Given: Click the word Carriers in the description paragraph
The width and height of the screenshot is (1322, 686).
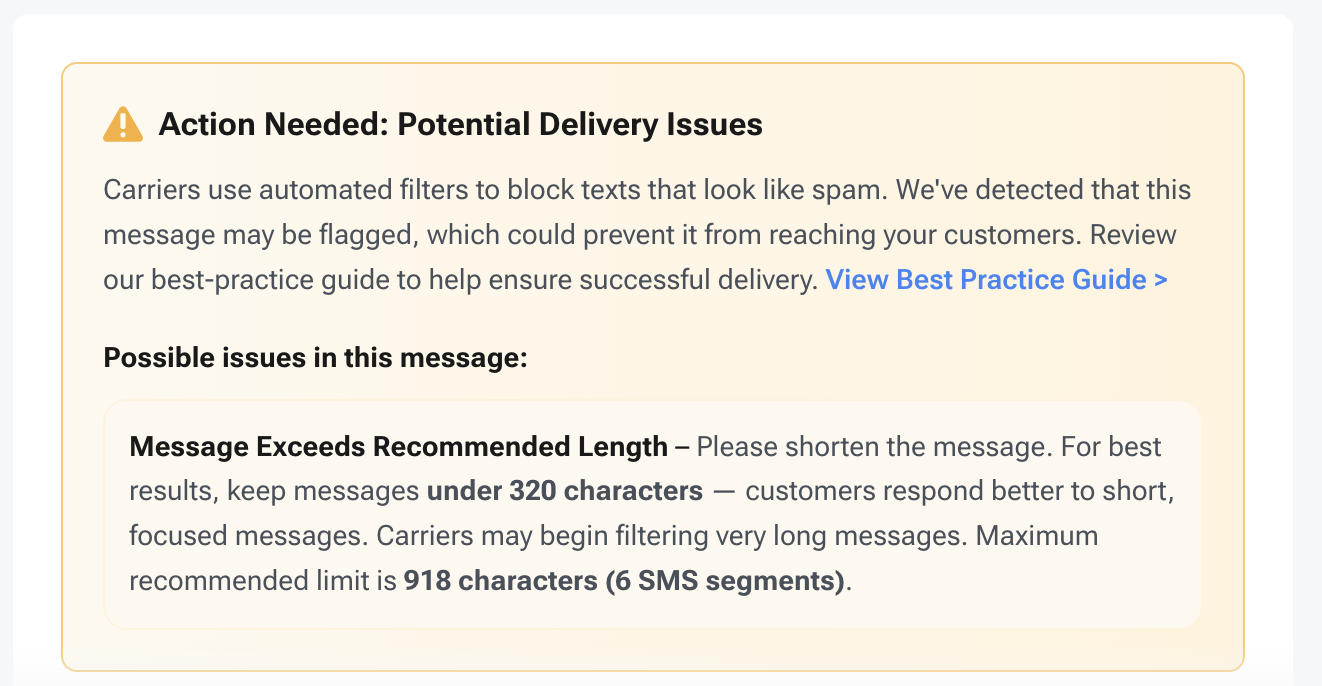Looking at the screenshot, I should (x=141, y=189).
